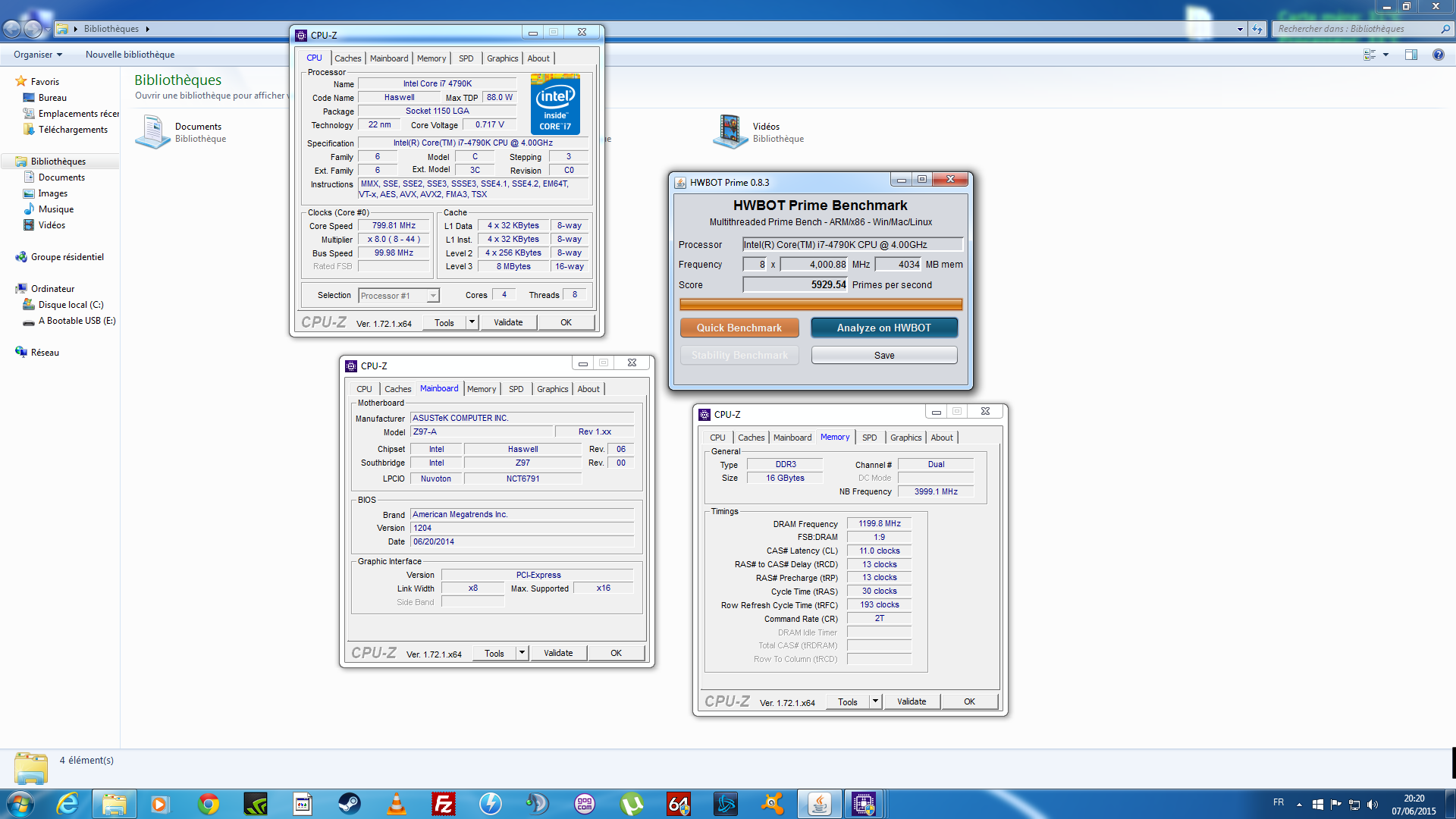
Task: Launch Steam from the taskbar
Action: (349, 804)
